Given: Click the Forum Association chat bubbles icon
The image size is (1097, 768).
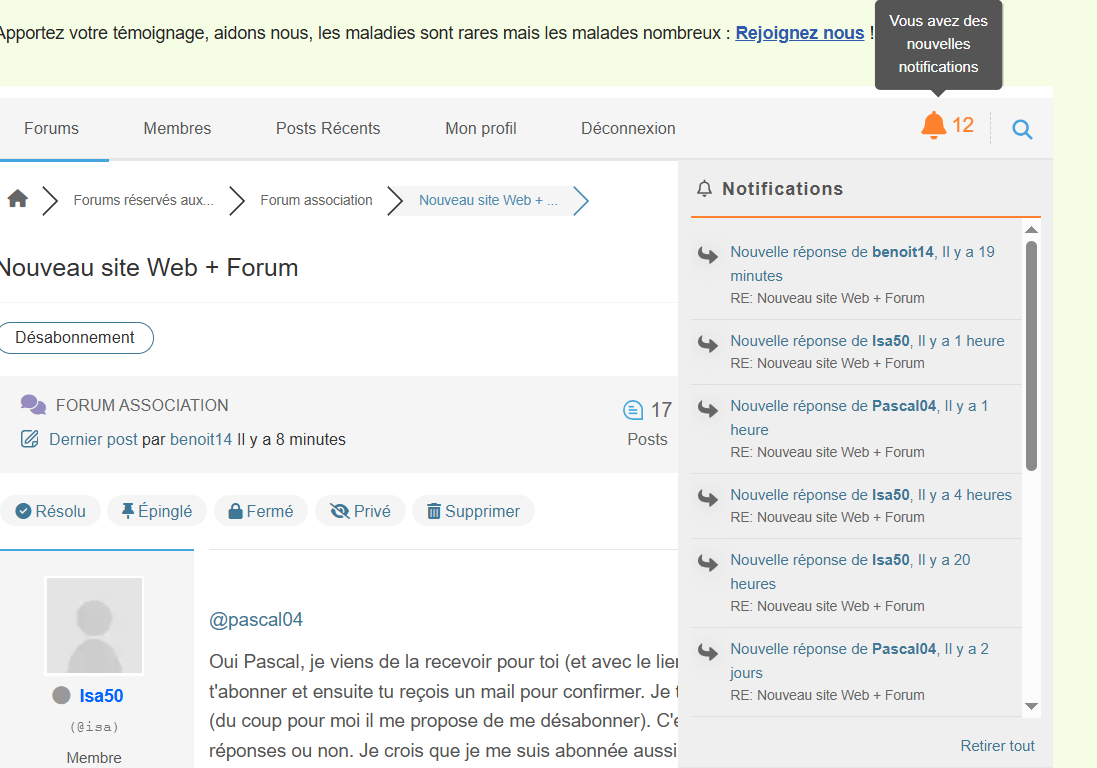Looking at the screenshot, I should pos(33,405).
